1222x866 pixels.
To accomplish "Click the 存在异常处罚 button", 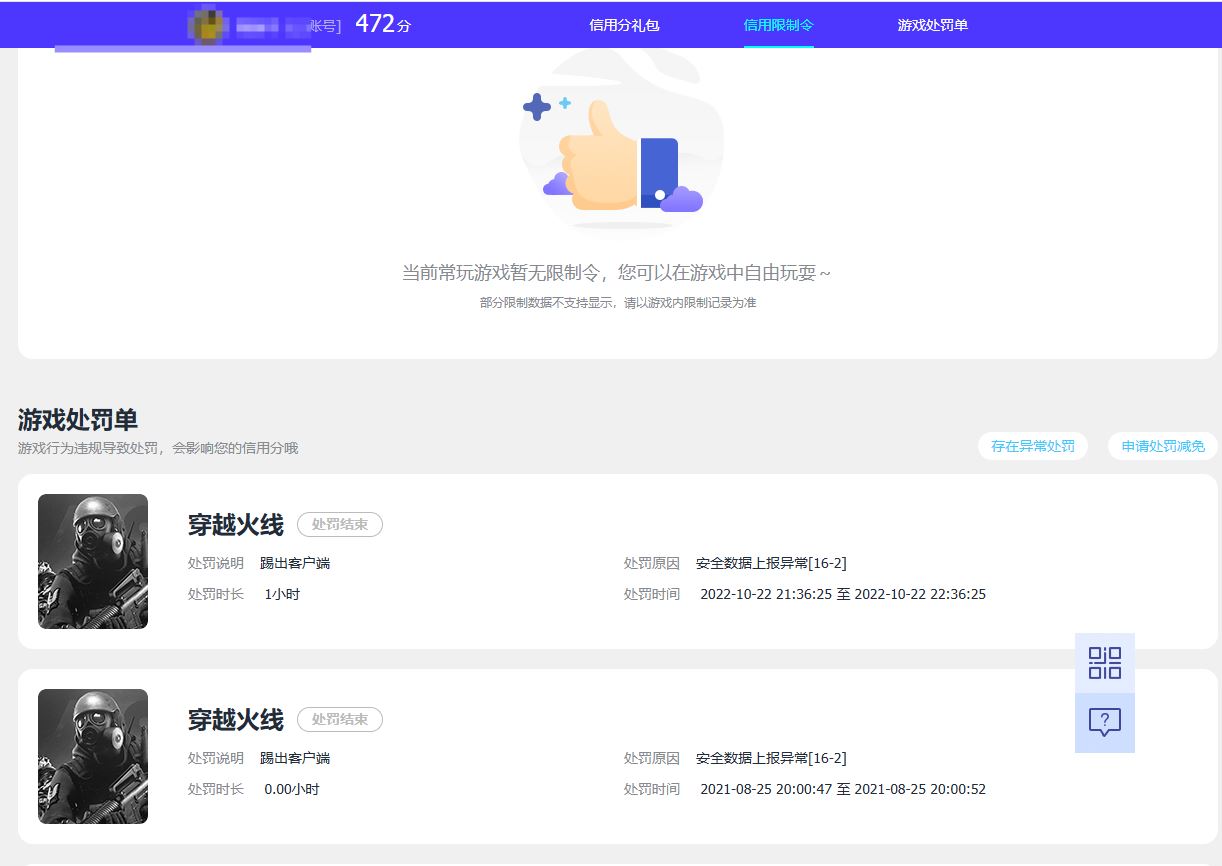I will pyautogui.click(x=1032, y=446).
